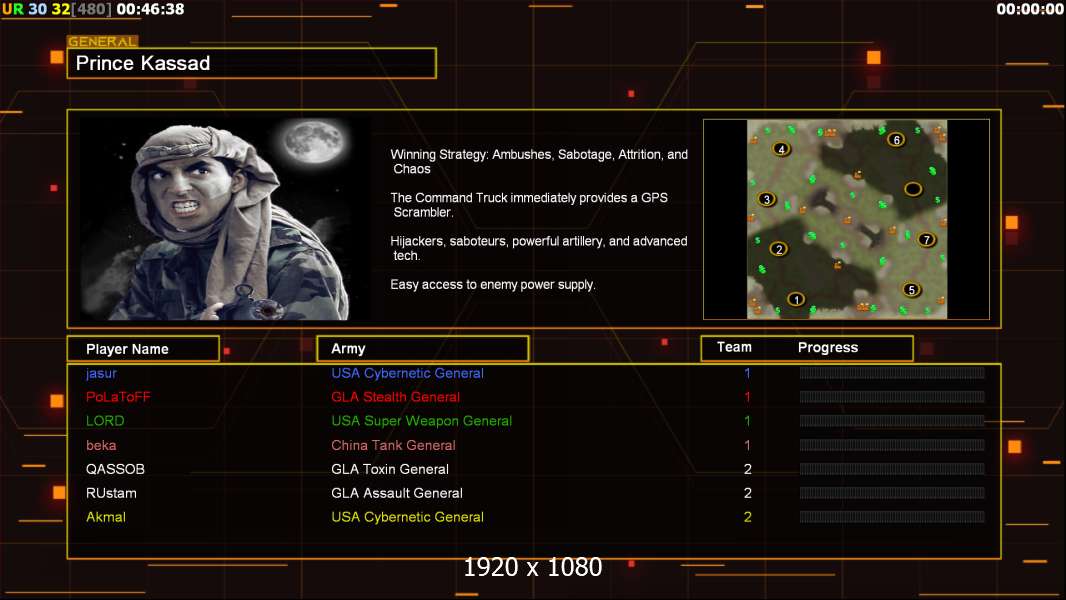Screen dimensions: 1066x600
Task: Click start position marker 2 on the minimap
Action: point(779,249)
